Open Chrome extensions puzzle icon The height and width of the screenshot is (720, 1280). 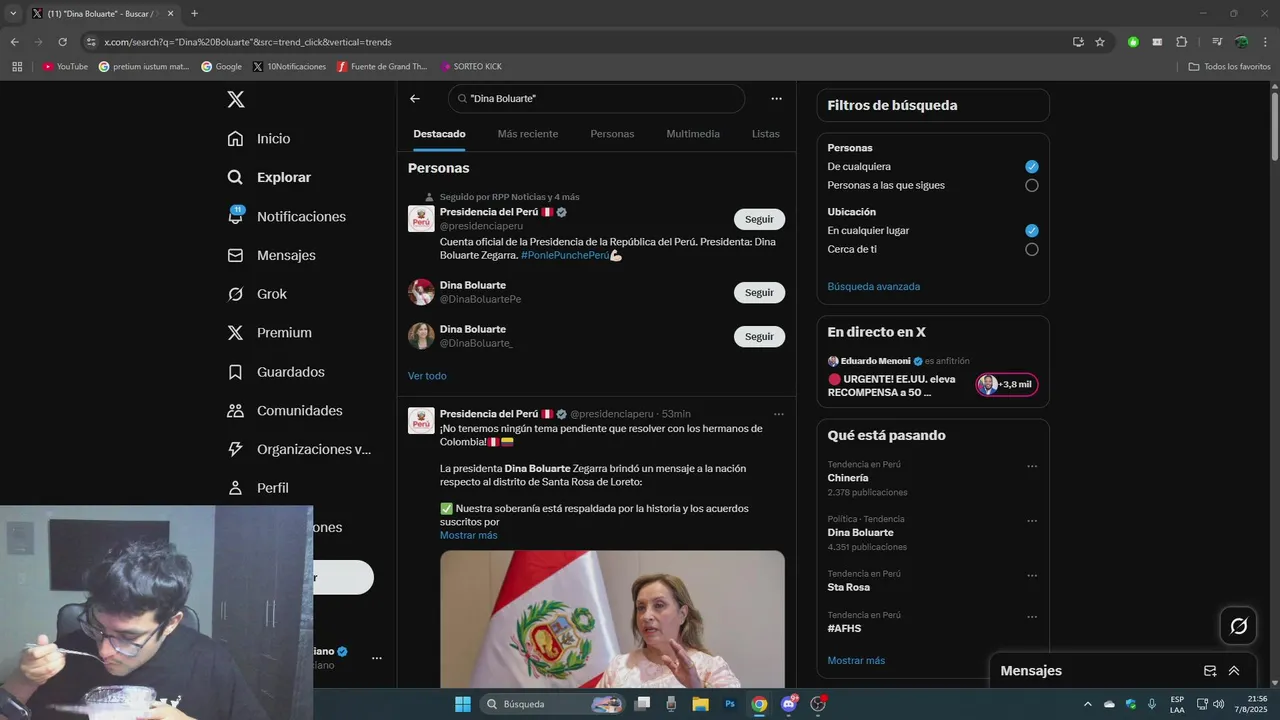pos(1182,42)
